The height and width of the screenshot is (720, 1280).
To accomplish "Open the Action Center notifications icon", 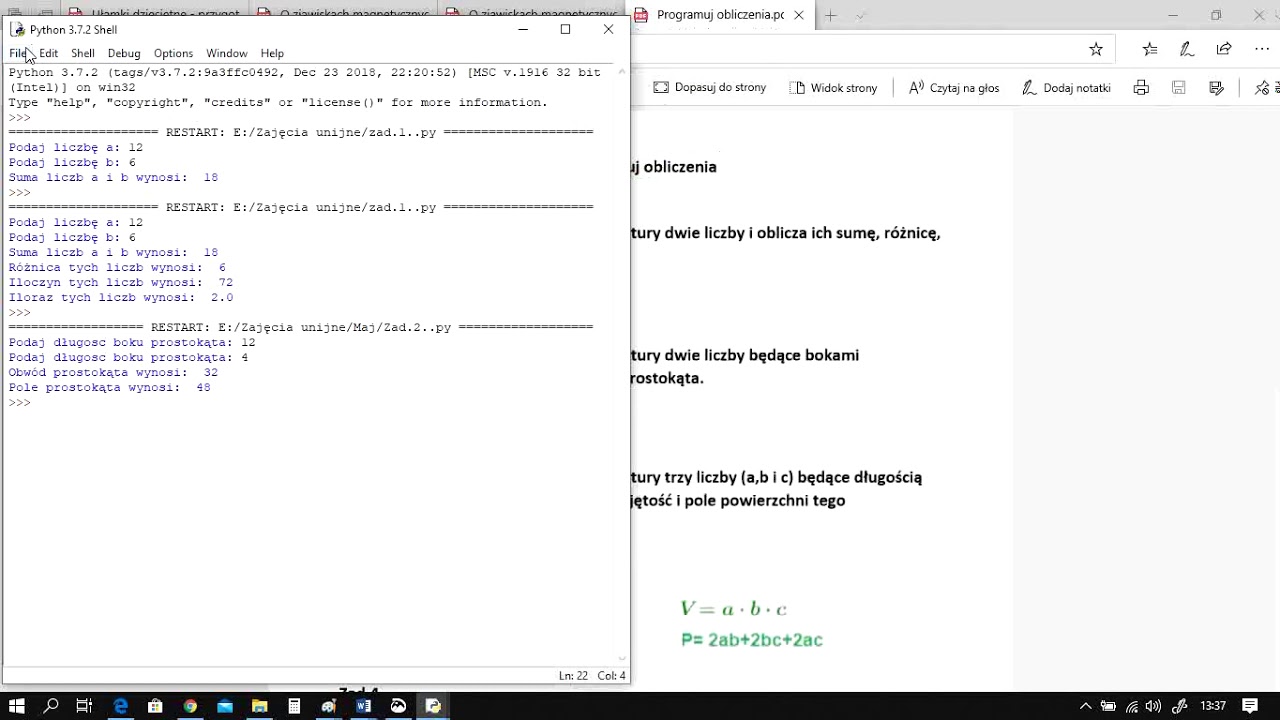I will coord(1250,706).
